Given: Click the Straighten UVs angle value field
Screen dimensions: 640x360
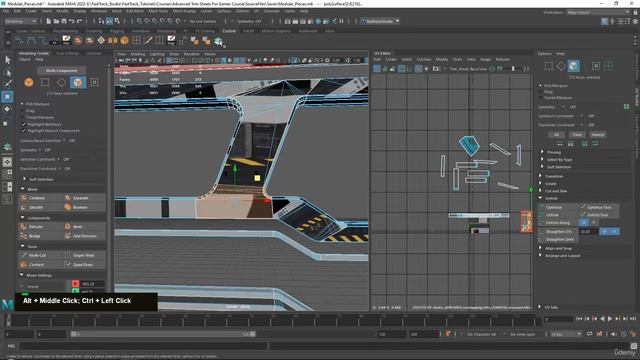Looking at the screenshot, I should [588, 231].
